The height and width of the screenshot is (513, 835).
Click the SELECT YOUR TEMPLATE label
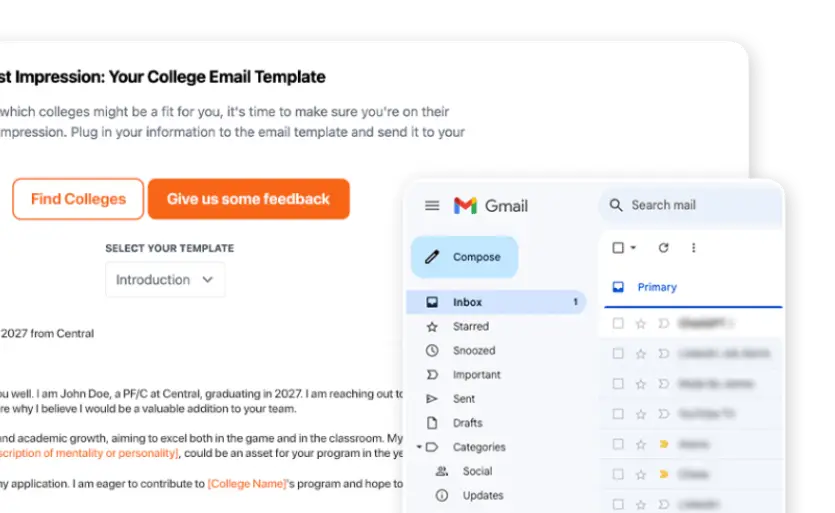tap(169, 248)
